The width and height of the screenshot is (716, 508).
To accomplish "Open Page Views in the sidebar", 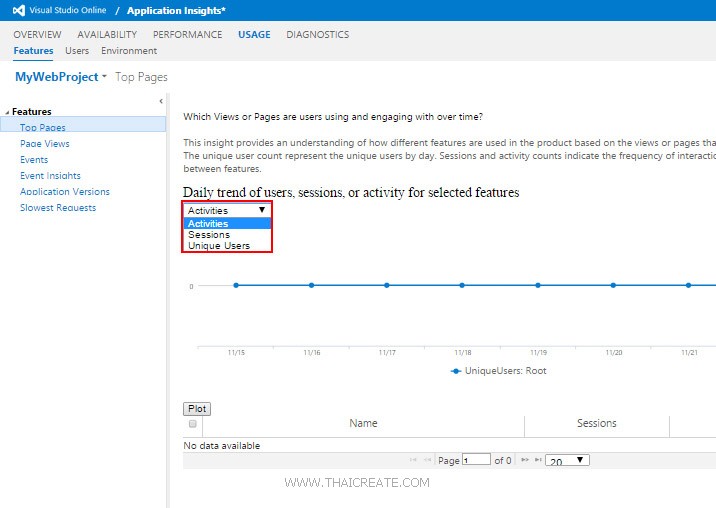I will (x=45, y=143).
